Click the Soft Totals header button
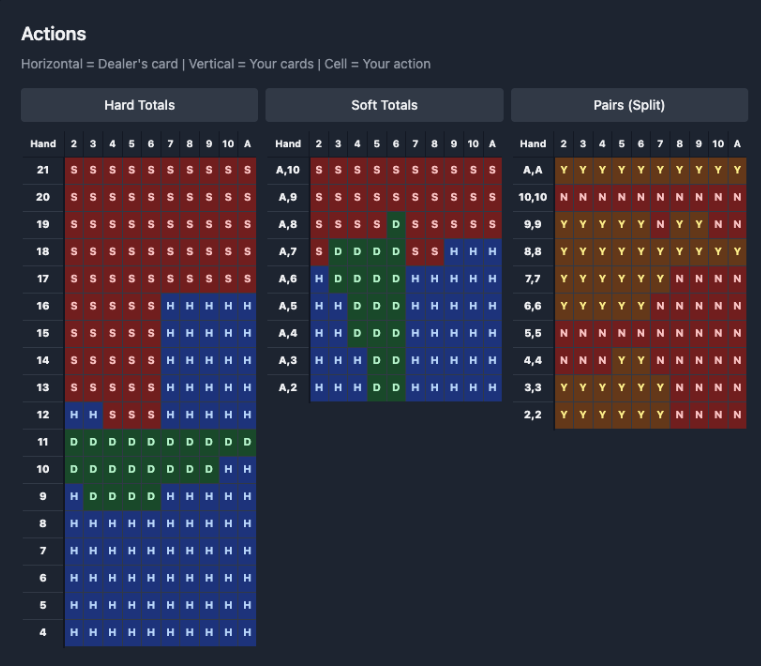Image resolution: width=761 pixels, height=666 pixels. (384, 105)
